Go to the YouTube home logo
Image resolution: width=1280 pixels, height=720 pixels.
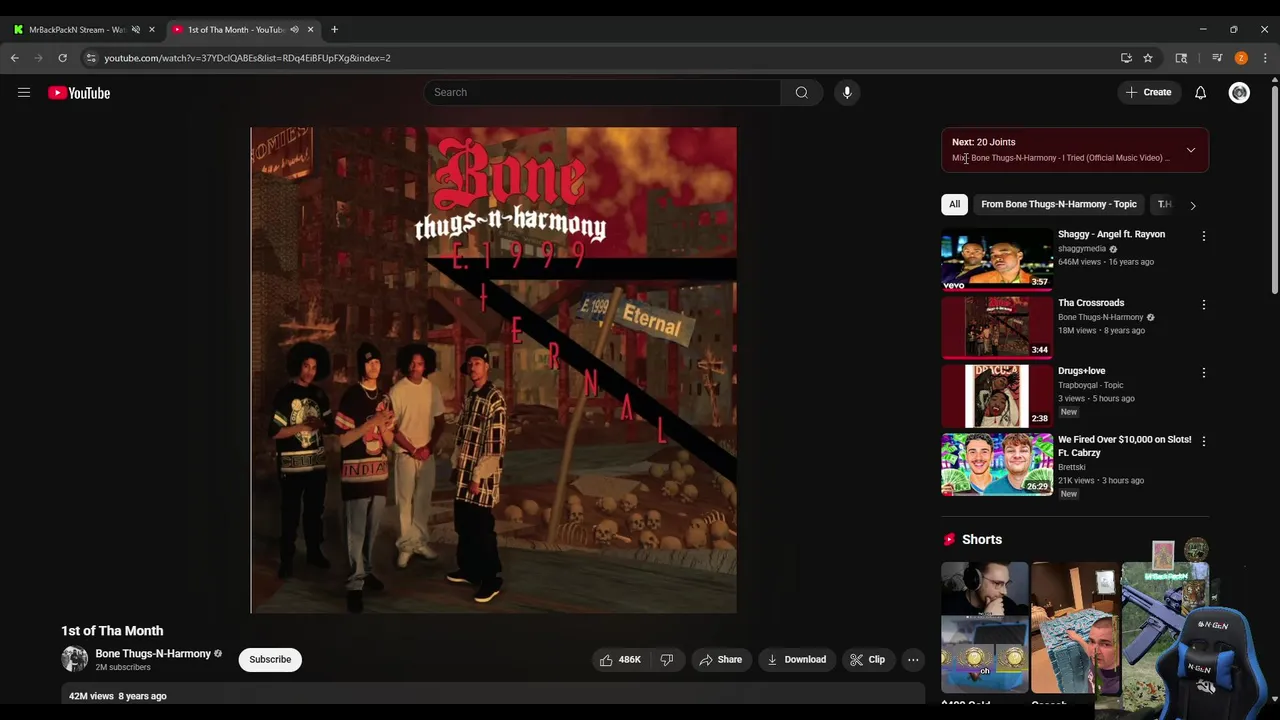point(79,93)
